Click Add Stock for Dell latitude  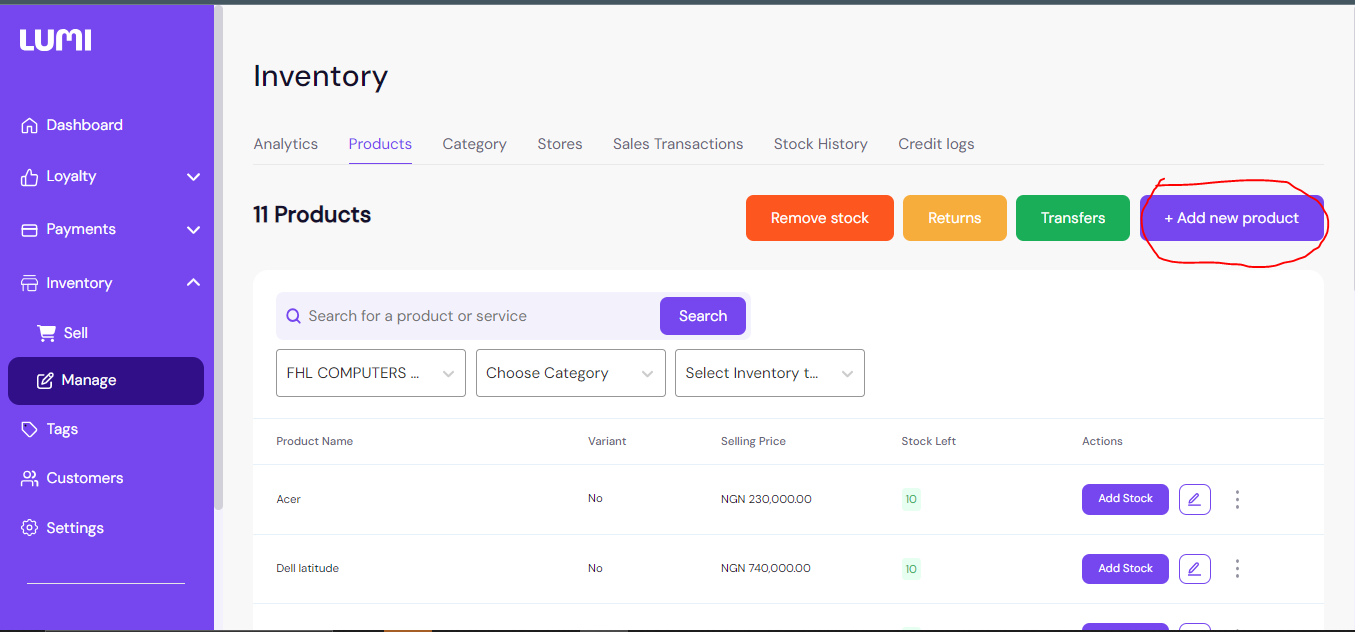1125,569
